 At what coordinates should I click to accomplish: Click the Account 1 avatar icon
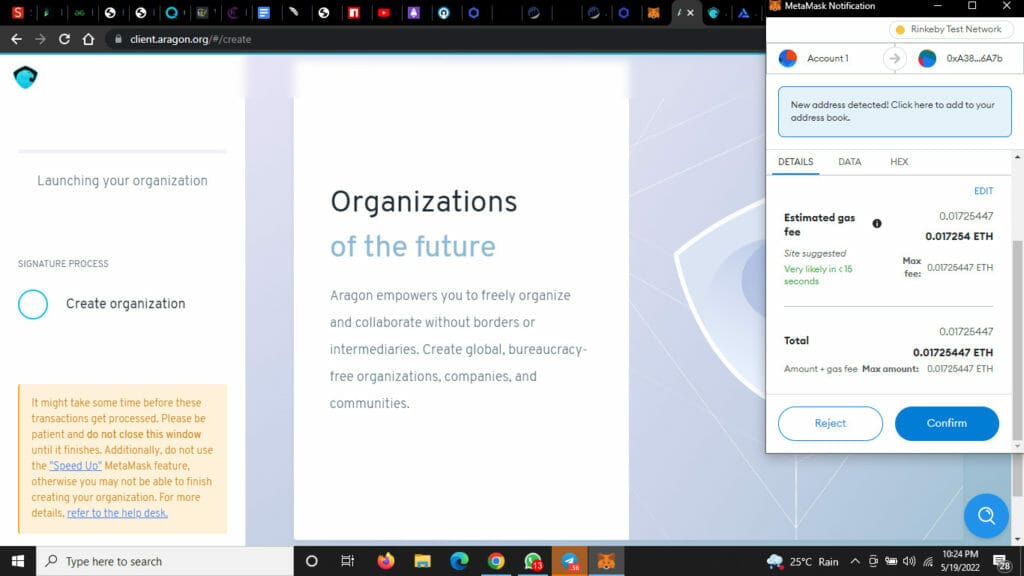tap(788, 58)
